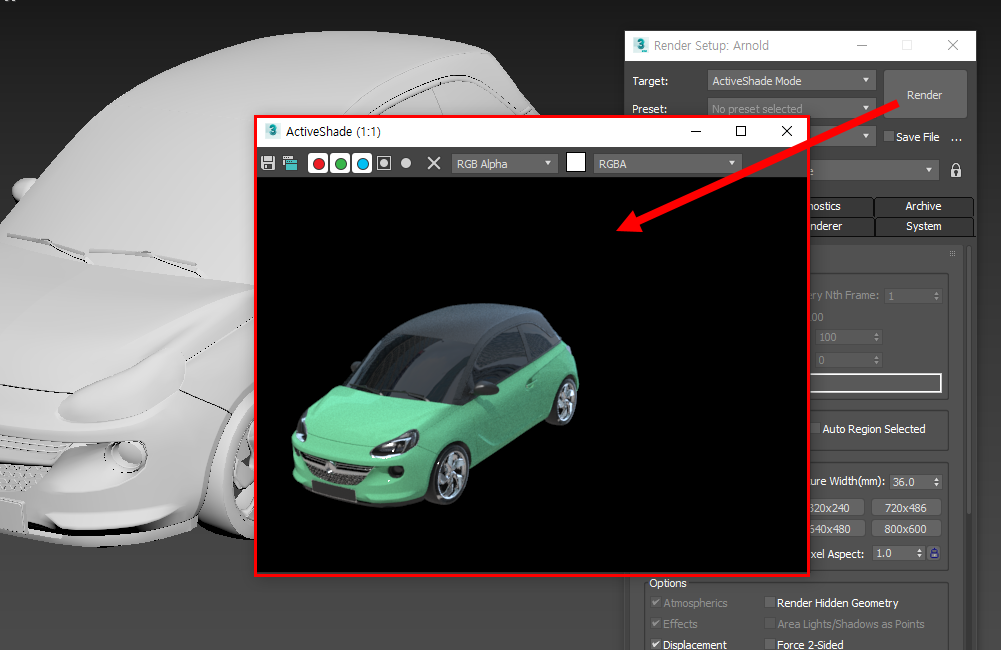Click the spinner arrows beside value 100
The image size is (1001, 650).
(x=877, y=337)
